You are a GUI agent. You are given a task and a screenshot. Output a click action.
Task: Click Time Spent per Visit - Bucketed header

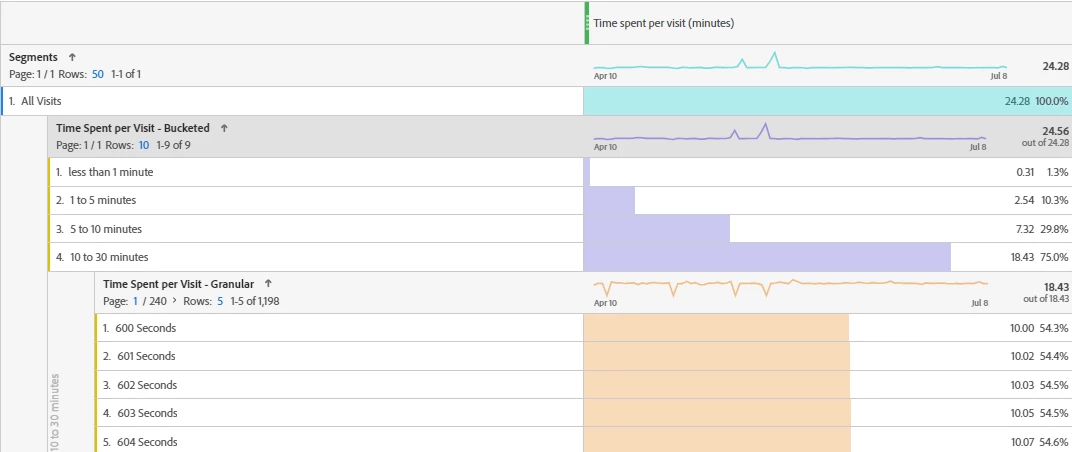pyautogui.click(x=133, y=128)
